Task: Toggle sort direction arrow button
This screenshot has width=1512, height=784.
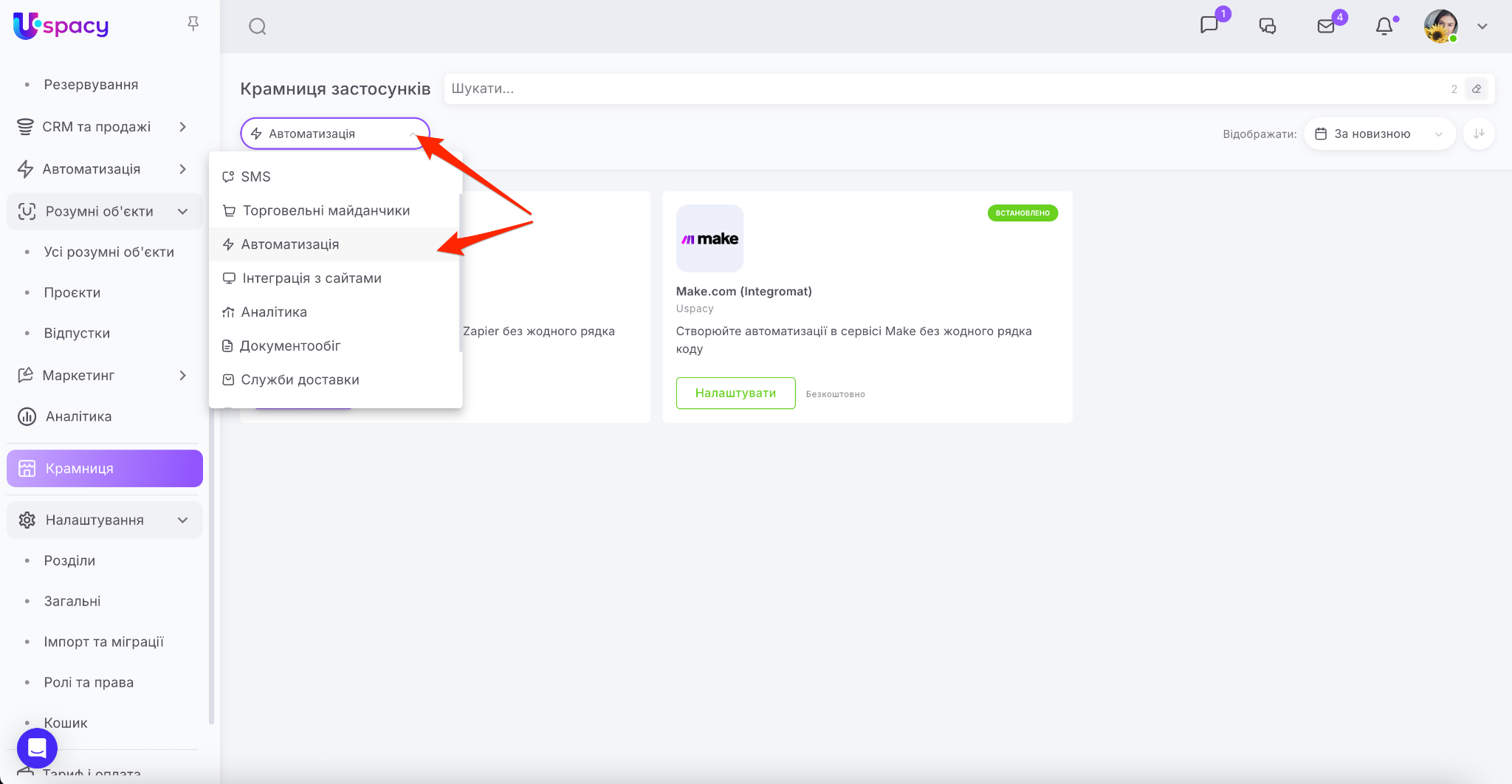Action: 1479,134
